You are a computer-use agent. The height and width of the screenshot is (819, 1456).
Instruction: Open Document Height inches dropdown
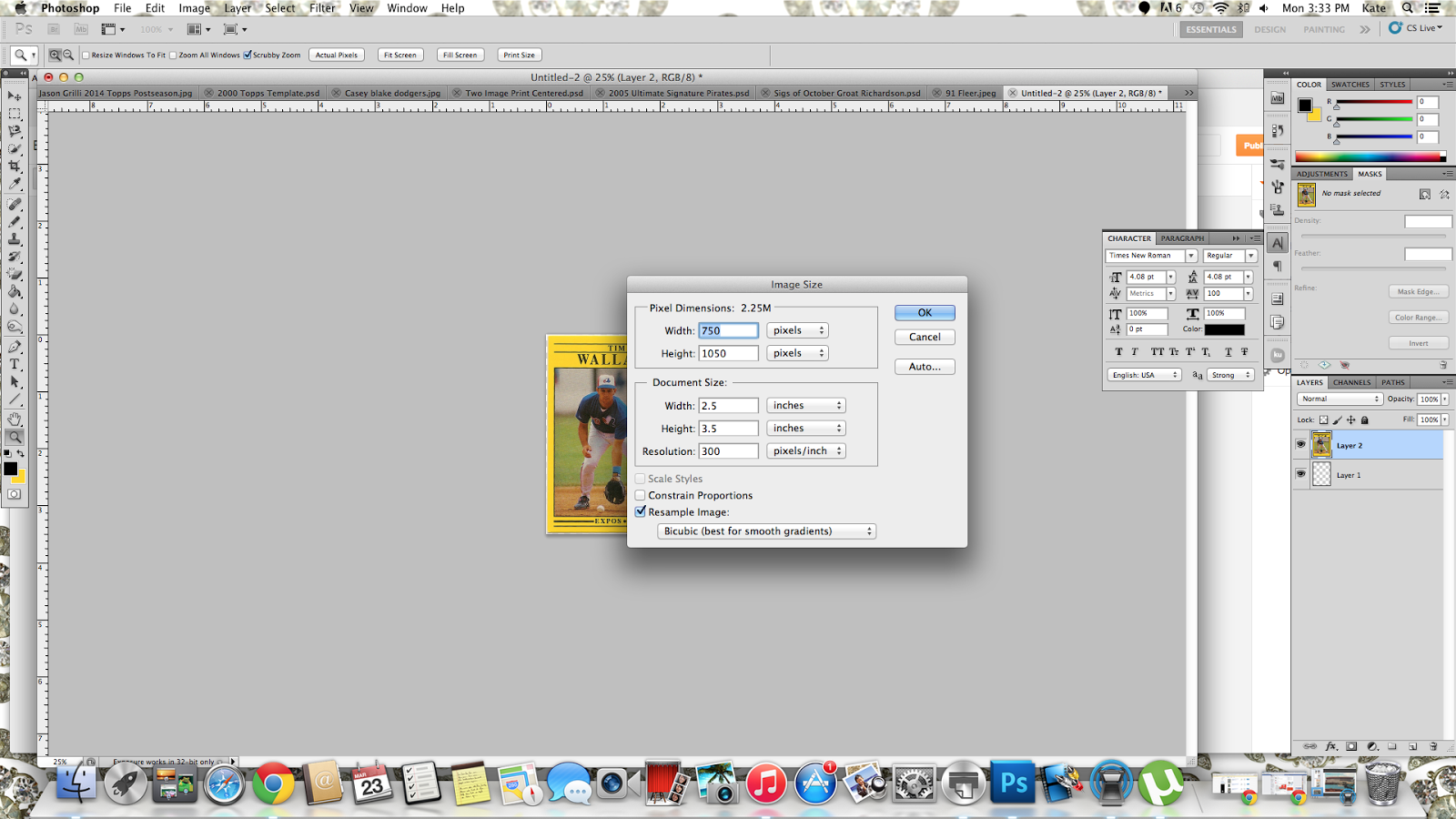tap(806, 429)
